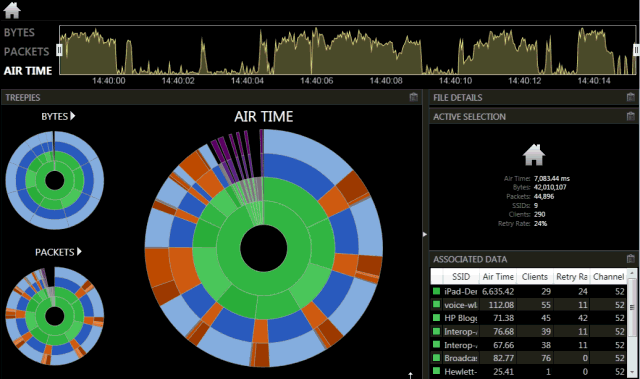
Task: Click the 14:40:14 timeline tick label
Action: 593,81
